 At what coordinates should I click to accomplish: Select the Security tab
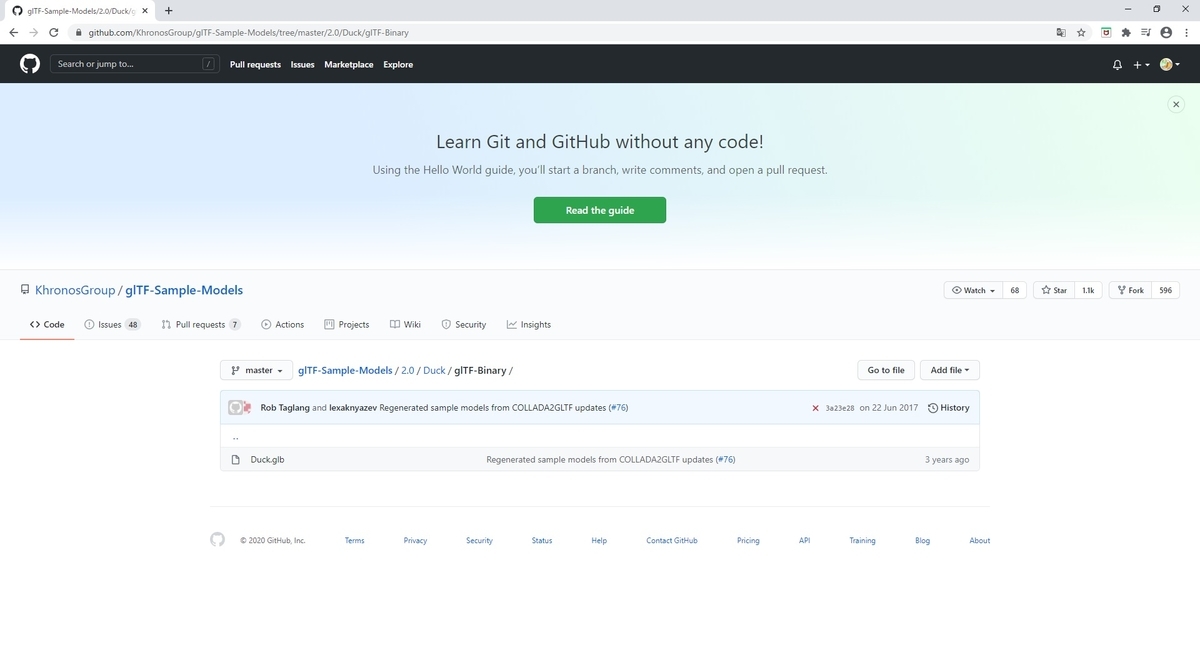(464, 325)
